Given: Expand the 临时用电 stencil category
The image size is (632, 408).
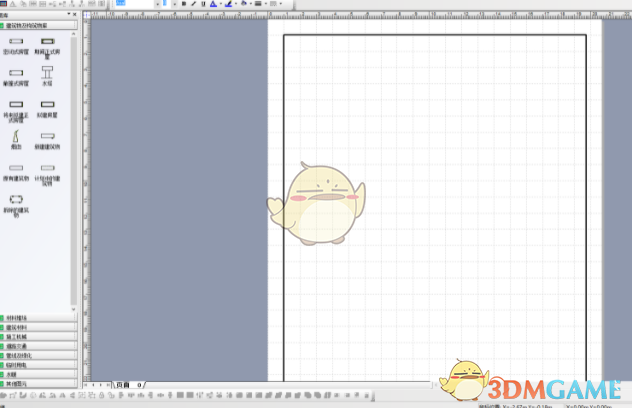Looking at the screenshot, I should pyautogui.click(x=39, y=365).
